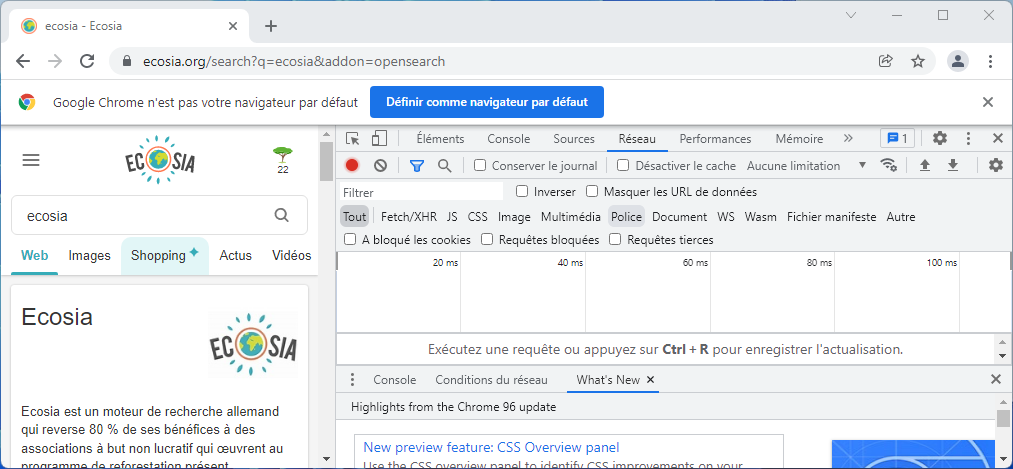This screenshot has width=1013, height=469.
Task: Open Console tab in bottom drawer
Action: [395, 380]
